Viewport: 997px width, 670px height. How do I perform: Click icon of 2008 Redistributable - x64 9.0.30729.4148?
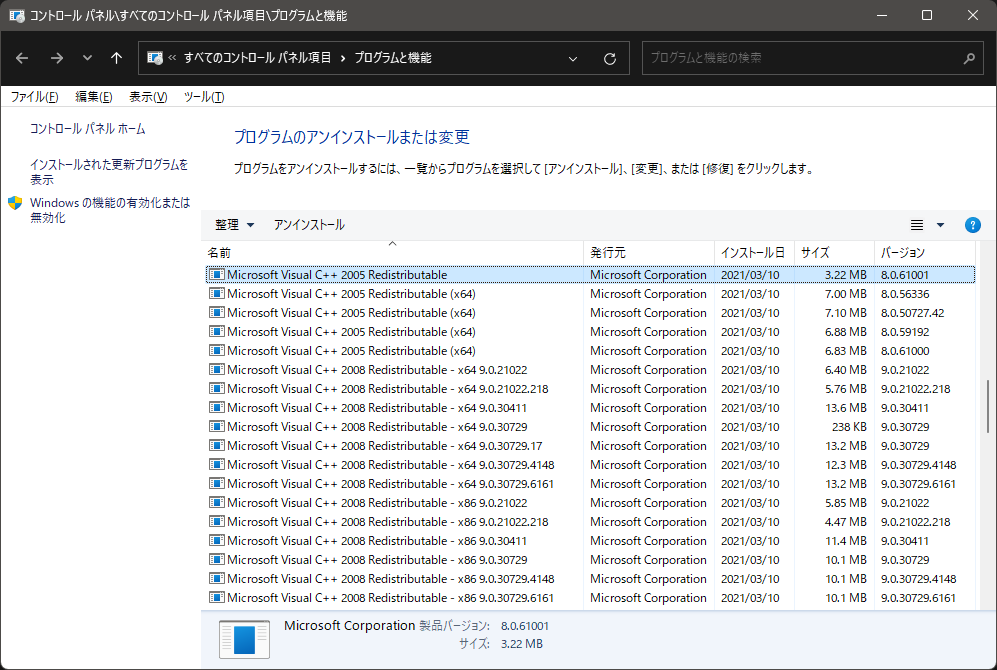(x=217, y=465)
